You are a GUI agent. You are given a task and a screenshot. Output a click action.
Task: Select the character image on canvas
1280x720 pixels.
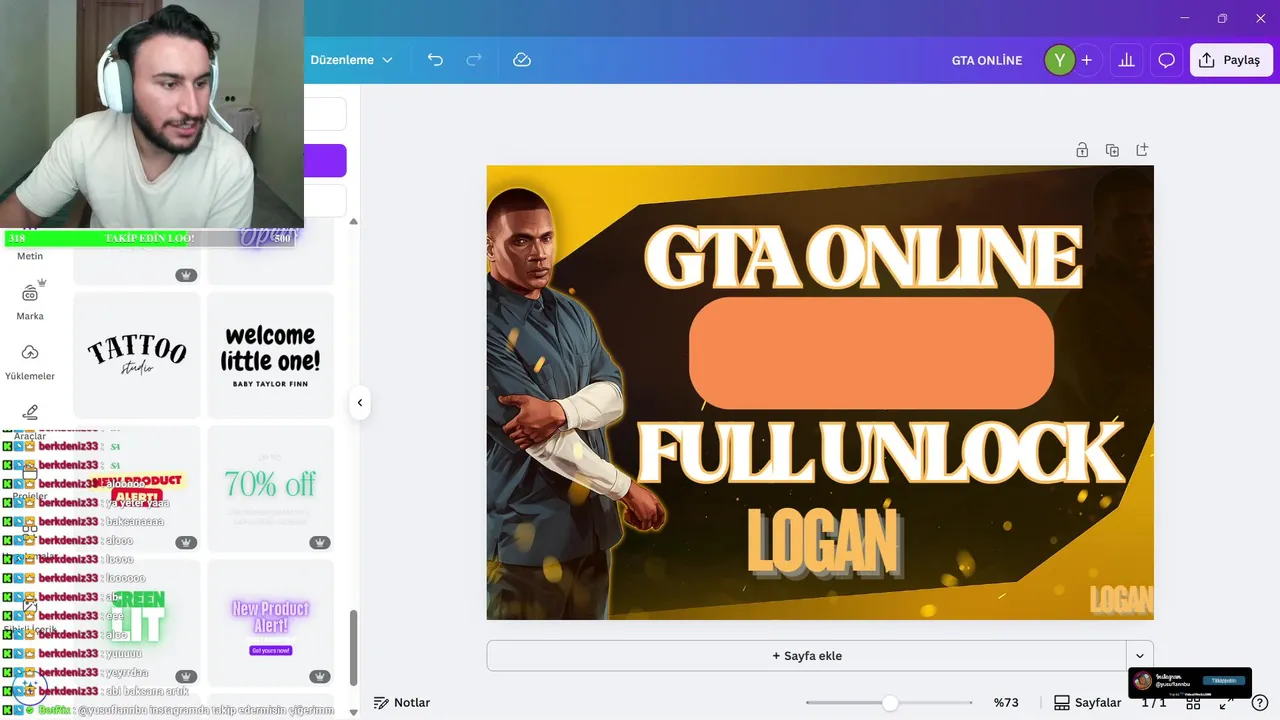(x=561, y=400)
